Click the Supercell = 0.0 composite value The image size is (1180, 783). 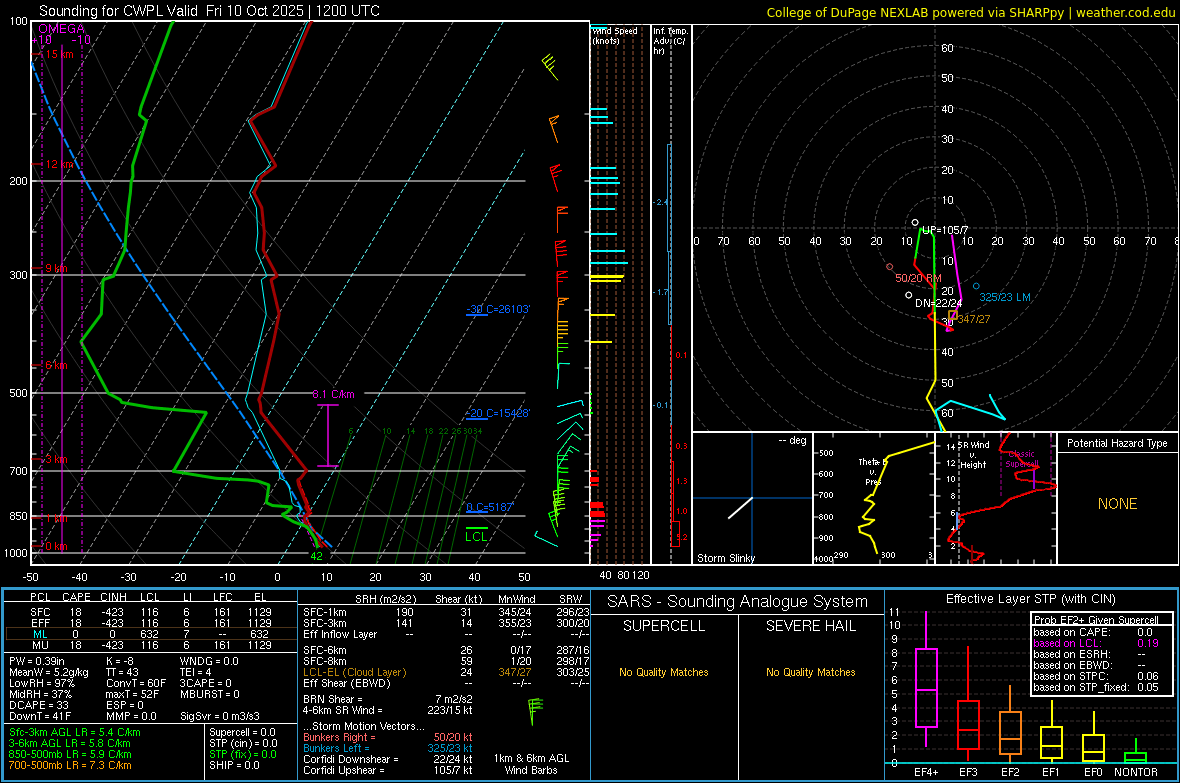coord(242,732)
